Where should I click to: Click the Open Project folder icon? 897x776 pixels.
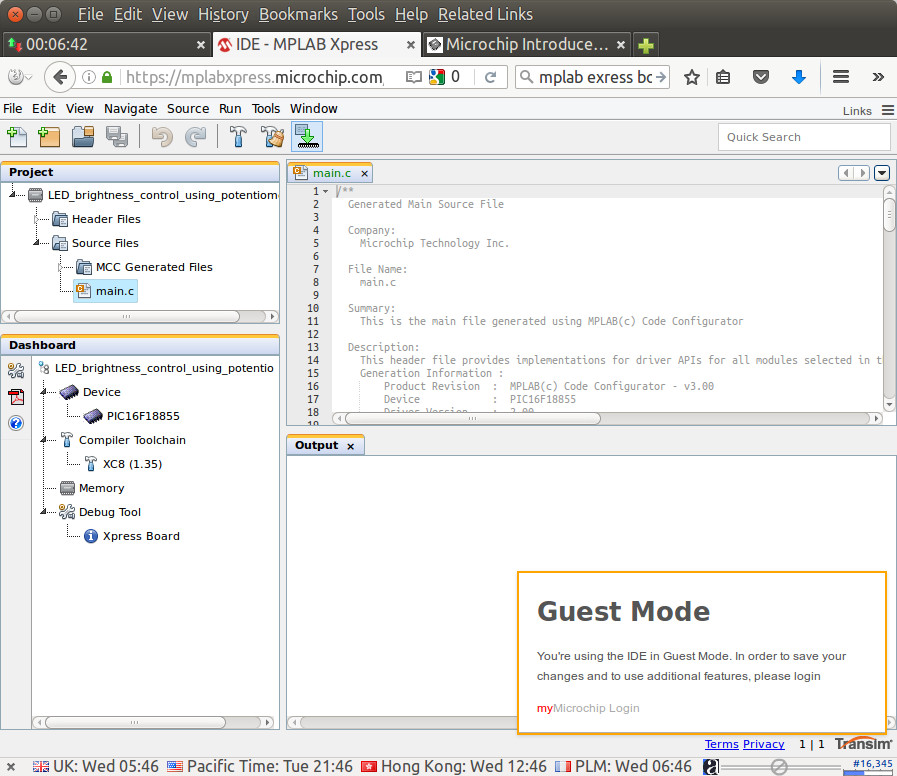coord(83,137)
